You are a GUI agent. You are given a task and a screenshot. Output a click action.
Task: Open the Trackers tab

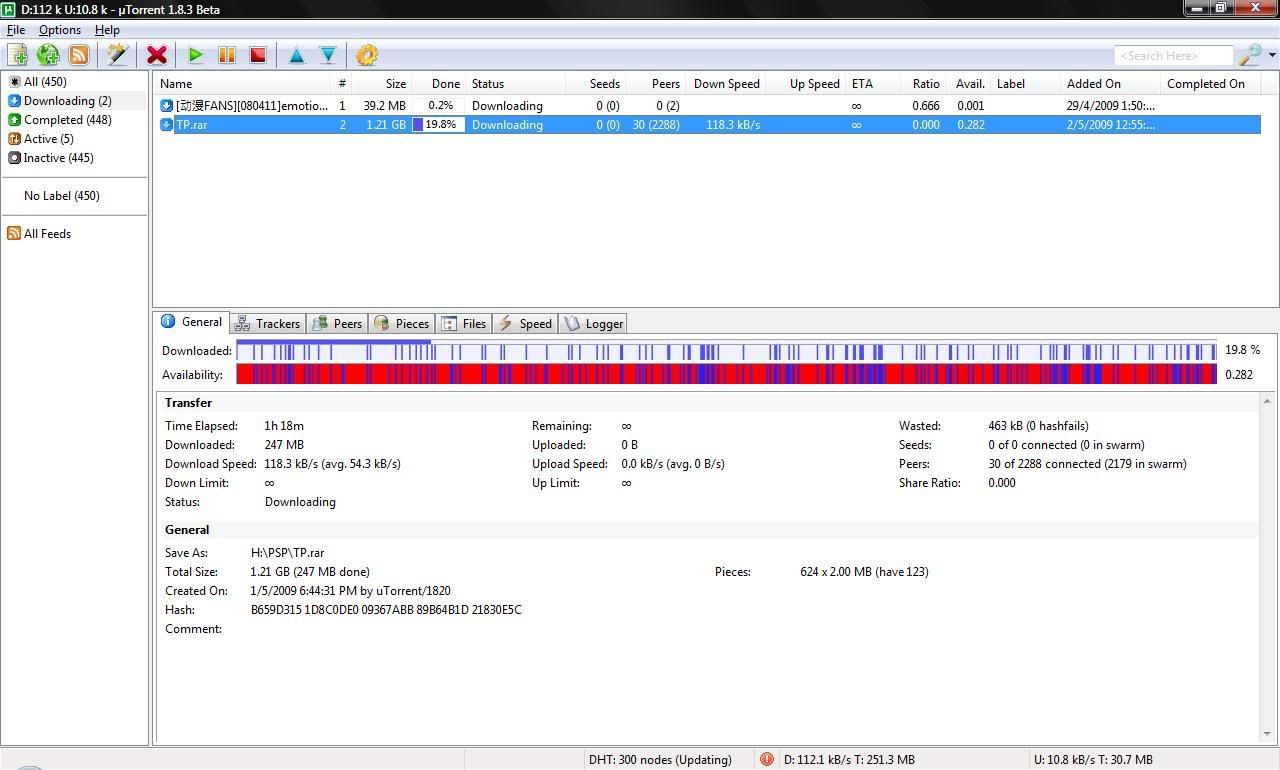(x=267, y=323)
